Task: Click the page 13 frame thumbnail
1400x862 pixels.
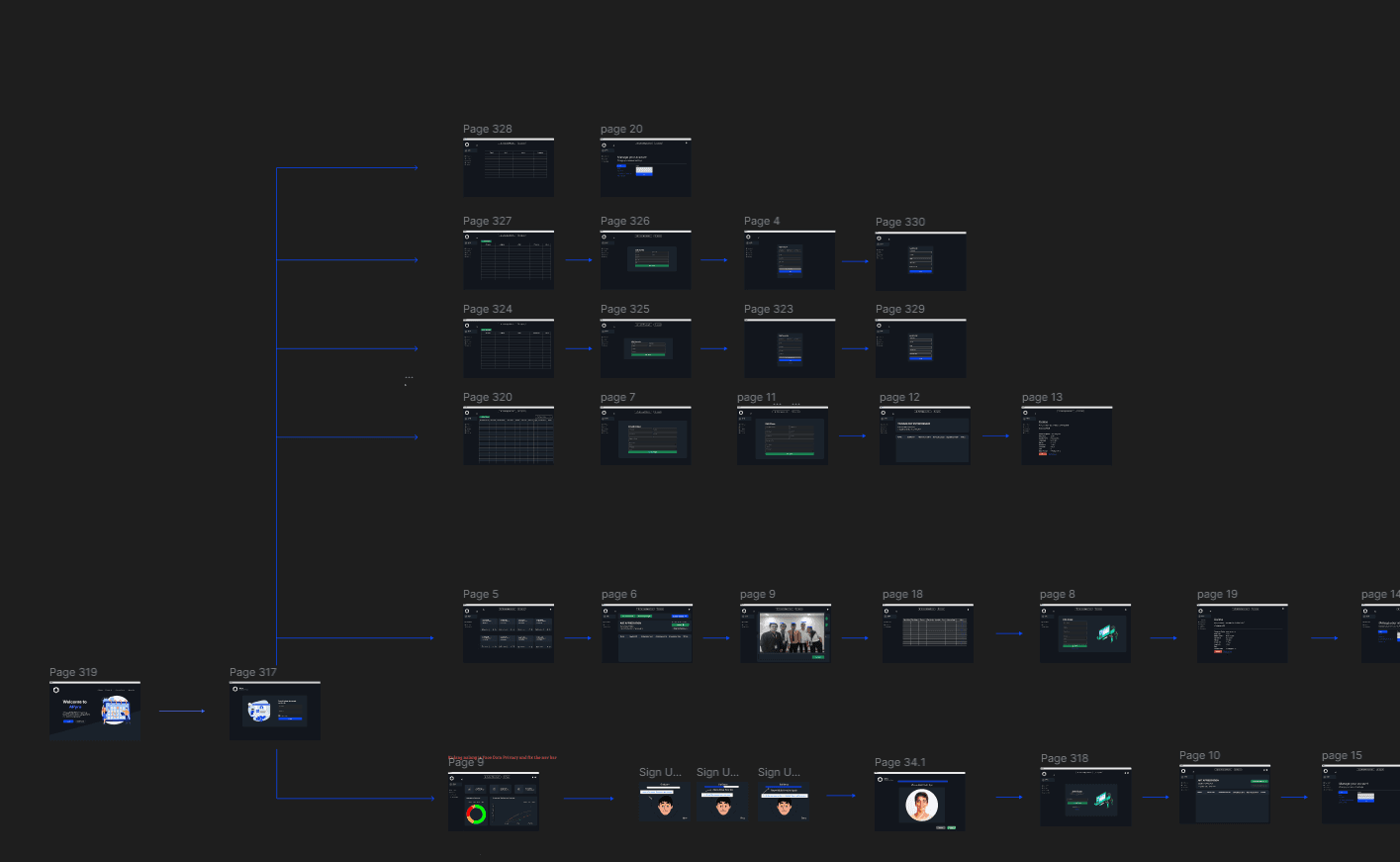Action: (1067, 436)
